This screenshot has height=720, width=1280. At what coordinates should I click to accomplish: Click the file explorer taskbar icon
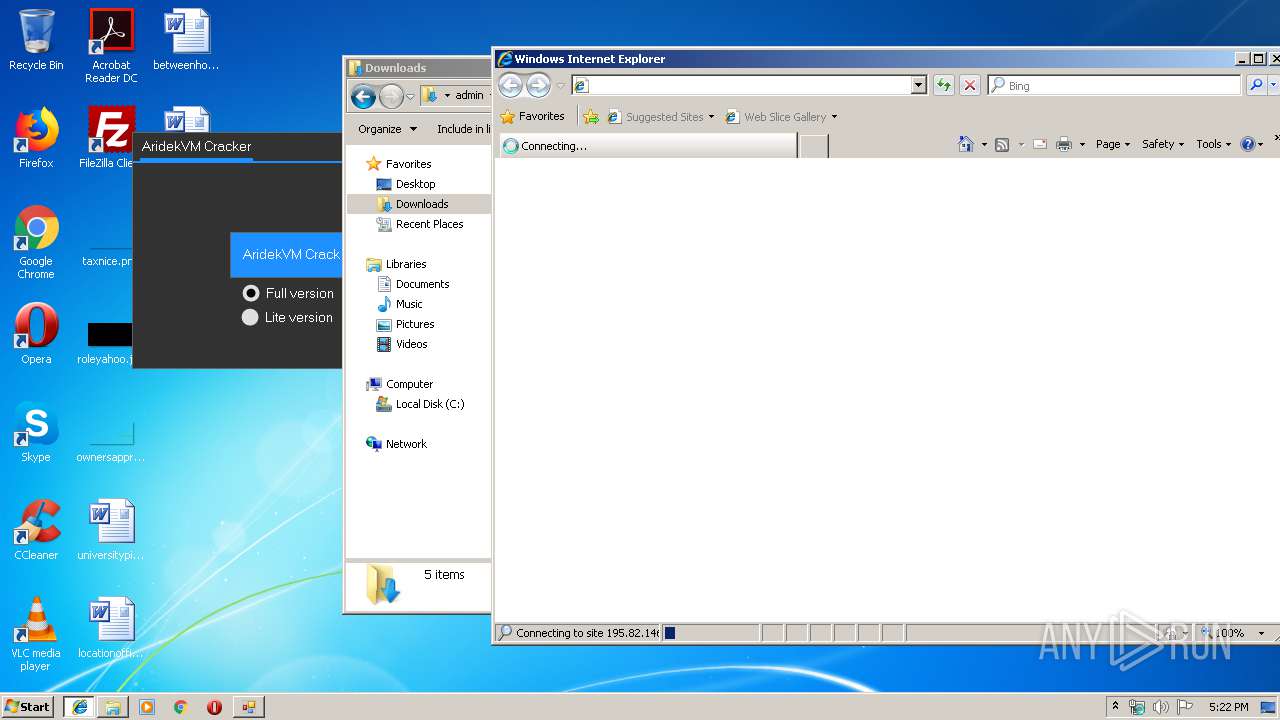[113, 707]
